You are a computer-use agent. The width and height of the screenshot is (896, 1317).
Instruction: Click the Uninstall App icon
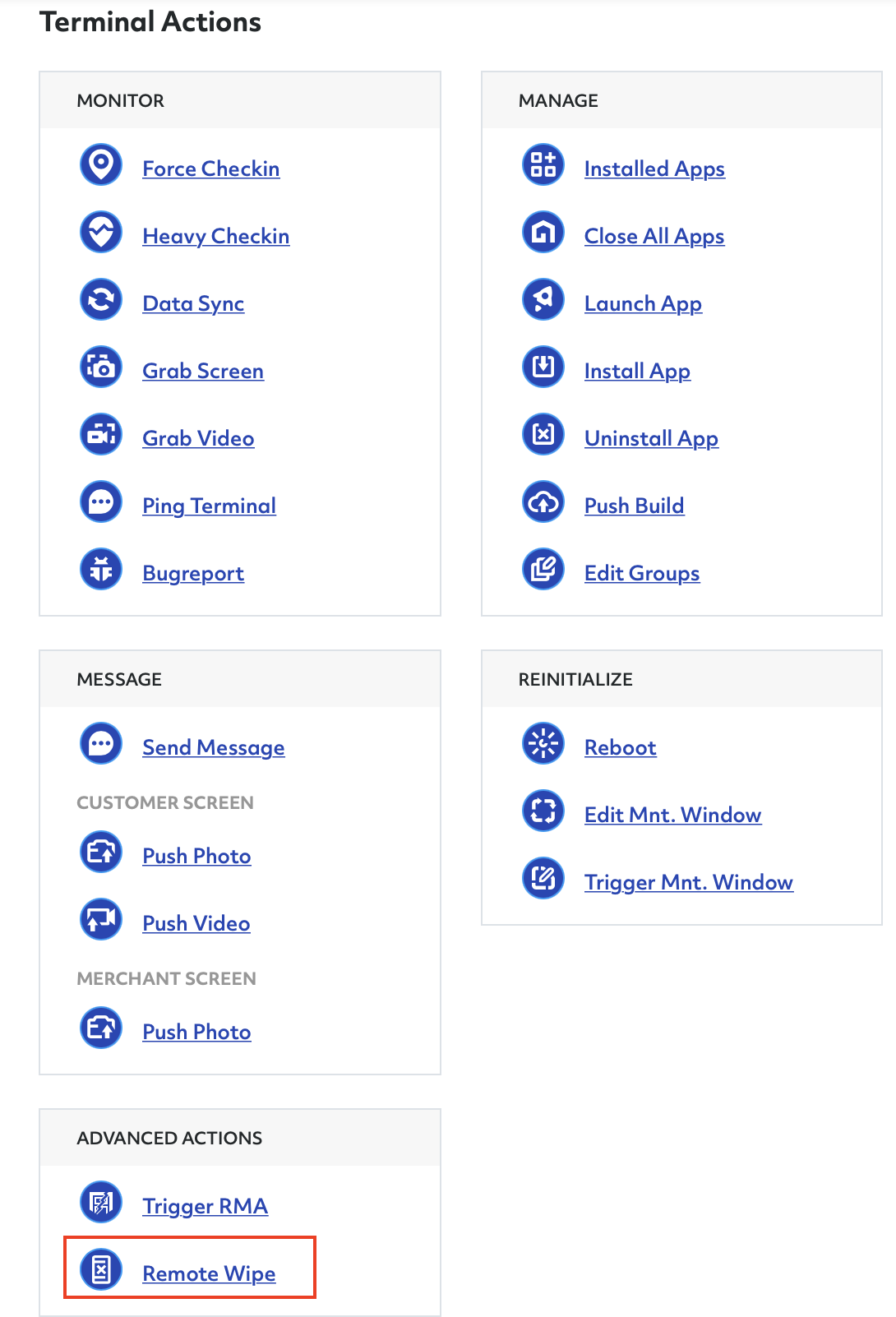(x=543, y=434)
